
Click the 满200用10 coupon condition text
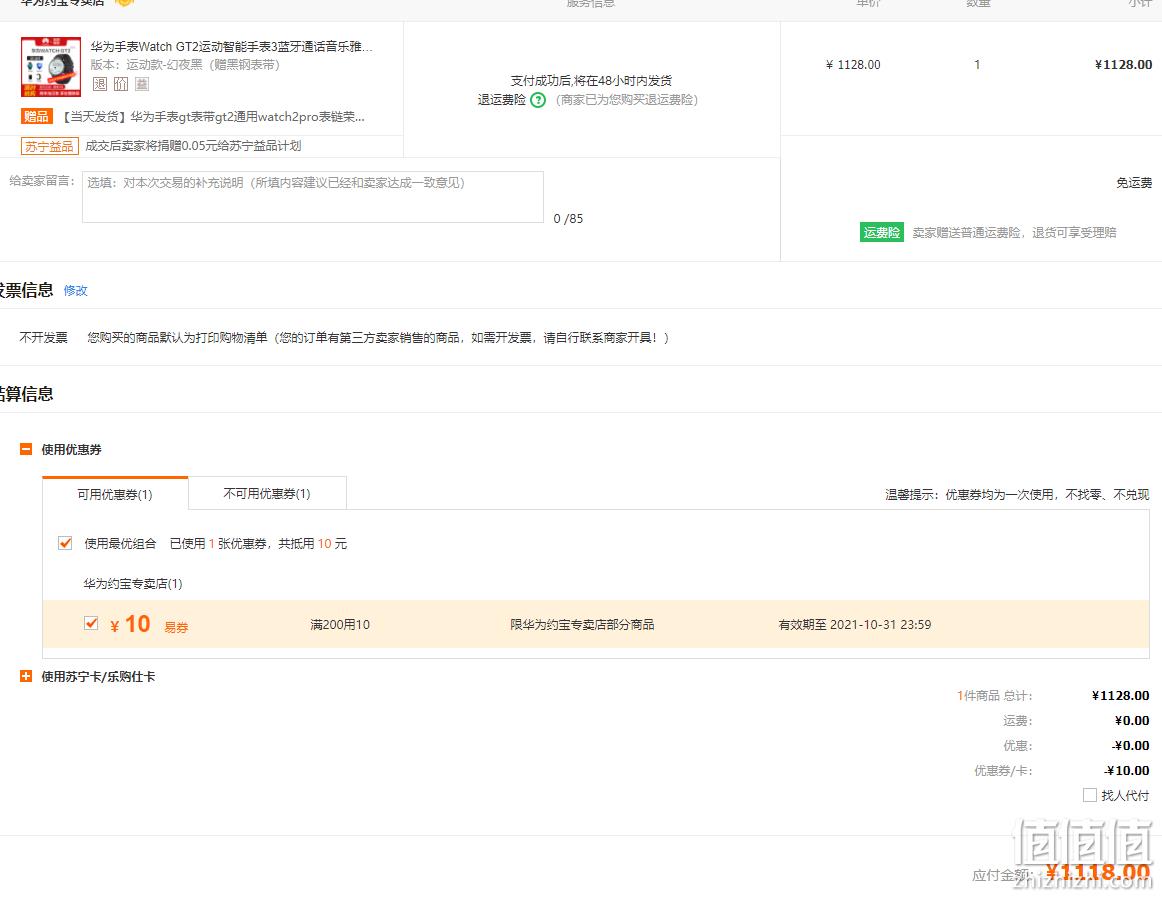coord(340,625)
